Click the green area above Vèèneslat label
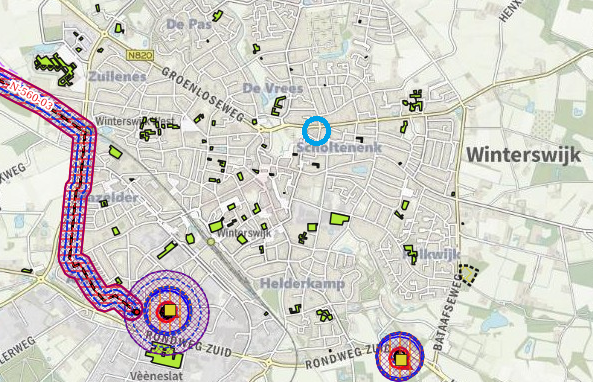The image size is (593, 382). (x=164, y=356)
